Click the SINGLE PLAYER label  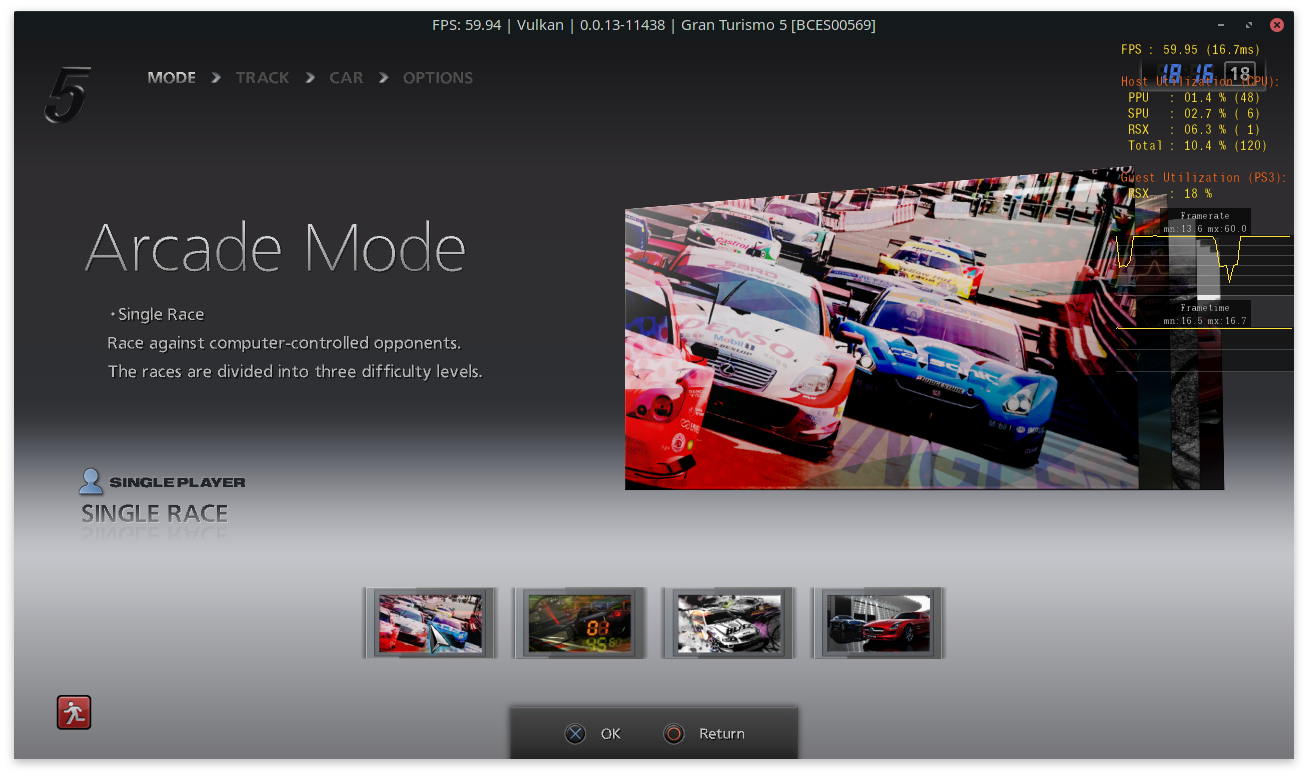point(177,482)
